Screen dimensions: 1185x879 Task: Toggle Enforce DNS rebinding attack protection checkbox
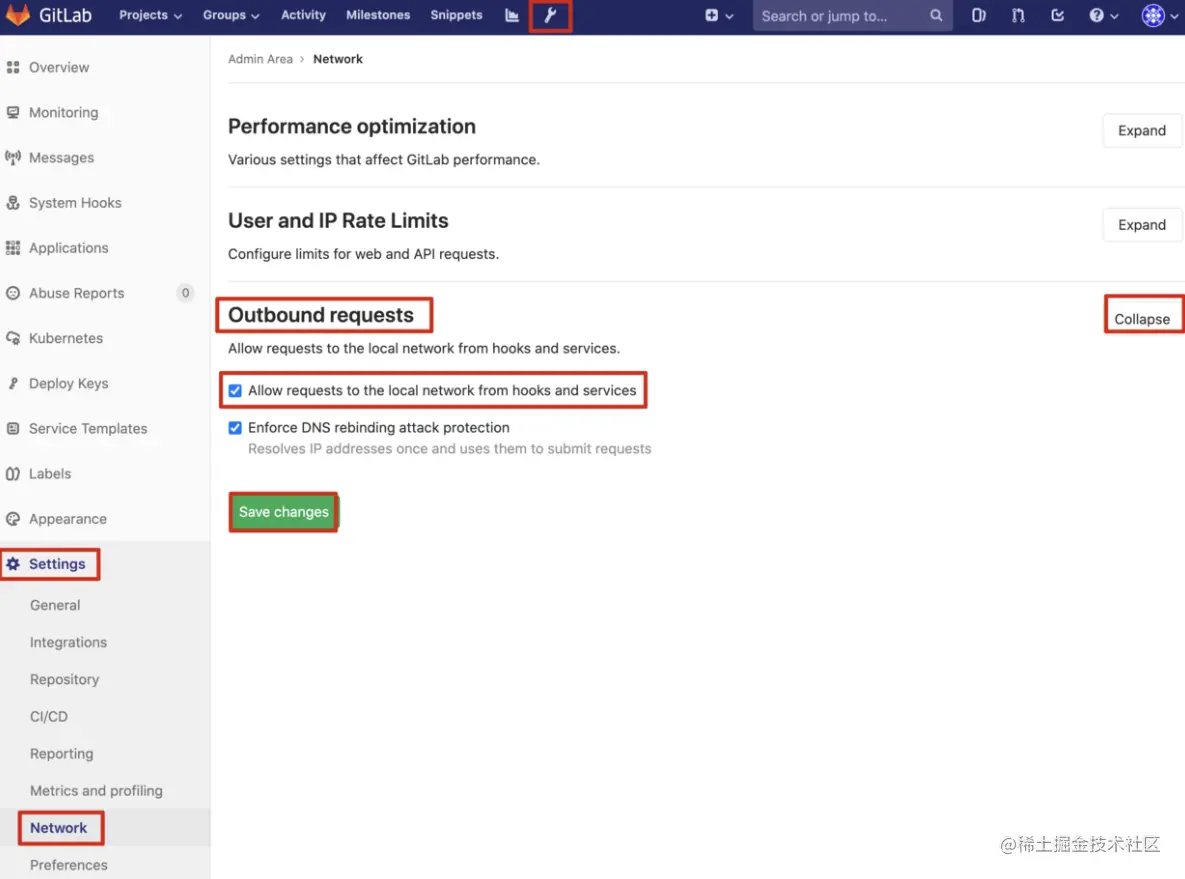coord(235,428)
